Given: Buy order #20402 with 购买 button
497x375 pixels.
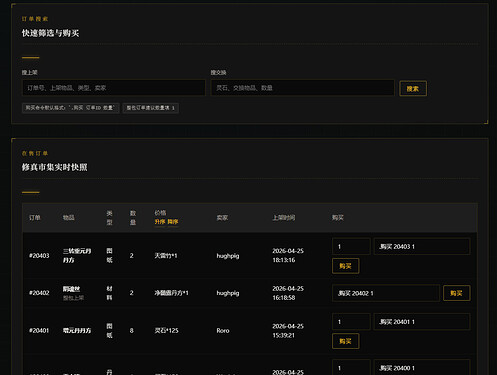Looking at the screenshot, I should click(456, 293).
